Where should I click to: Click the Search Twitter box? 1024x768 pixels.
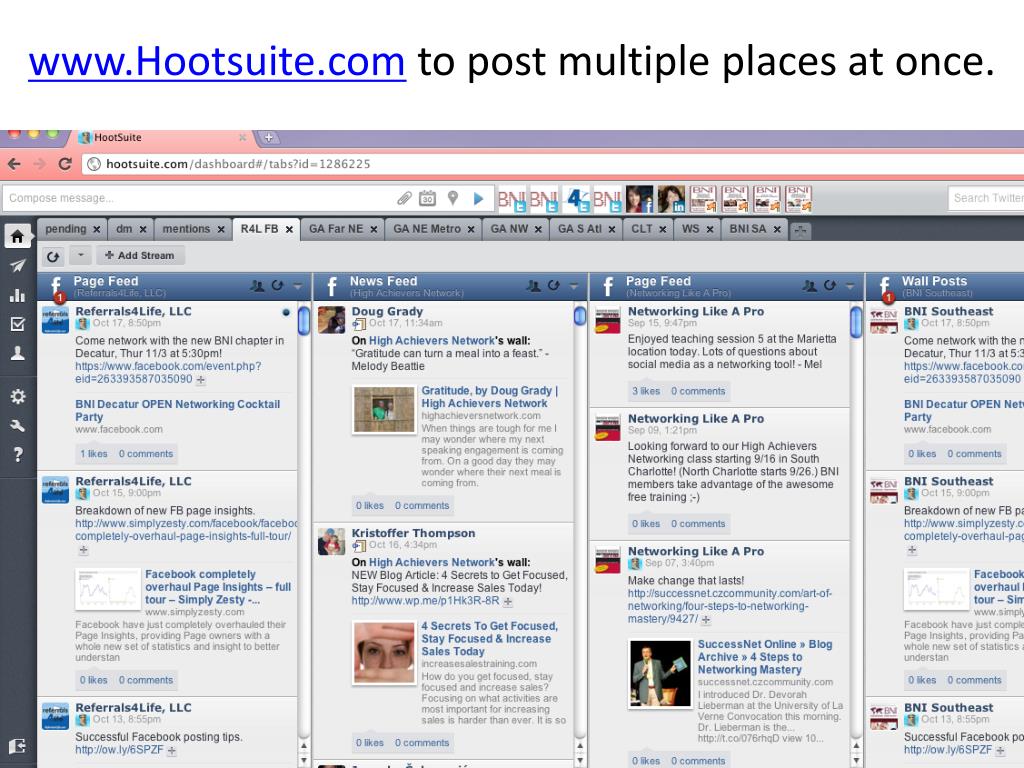[986, 198]
